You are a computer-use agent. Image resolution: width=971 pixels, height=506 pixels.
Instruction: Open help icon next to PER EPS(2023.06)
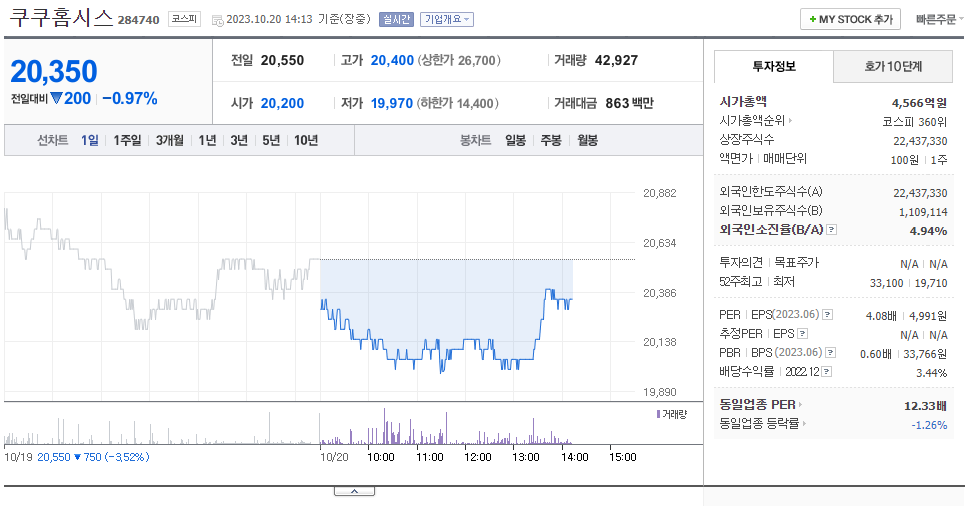pyautogui.click(x=827, y=315)
